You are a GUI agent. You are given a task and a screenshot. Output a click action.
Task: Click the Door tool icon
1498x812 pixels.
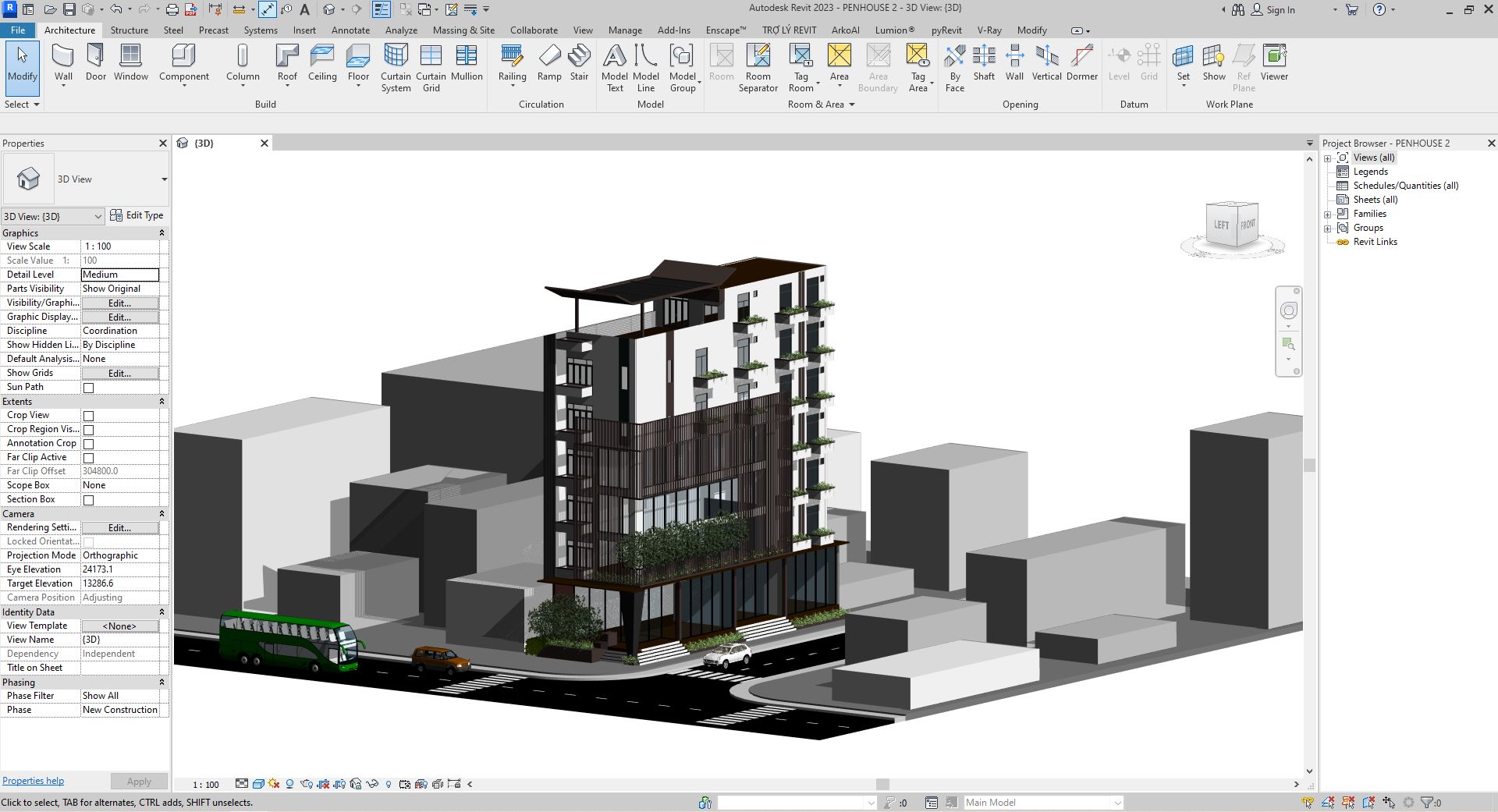click(95, 62)
